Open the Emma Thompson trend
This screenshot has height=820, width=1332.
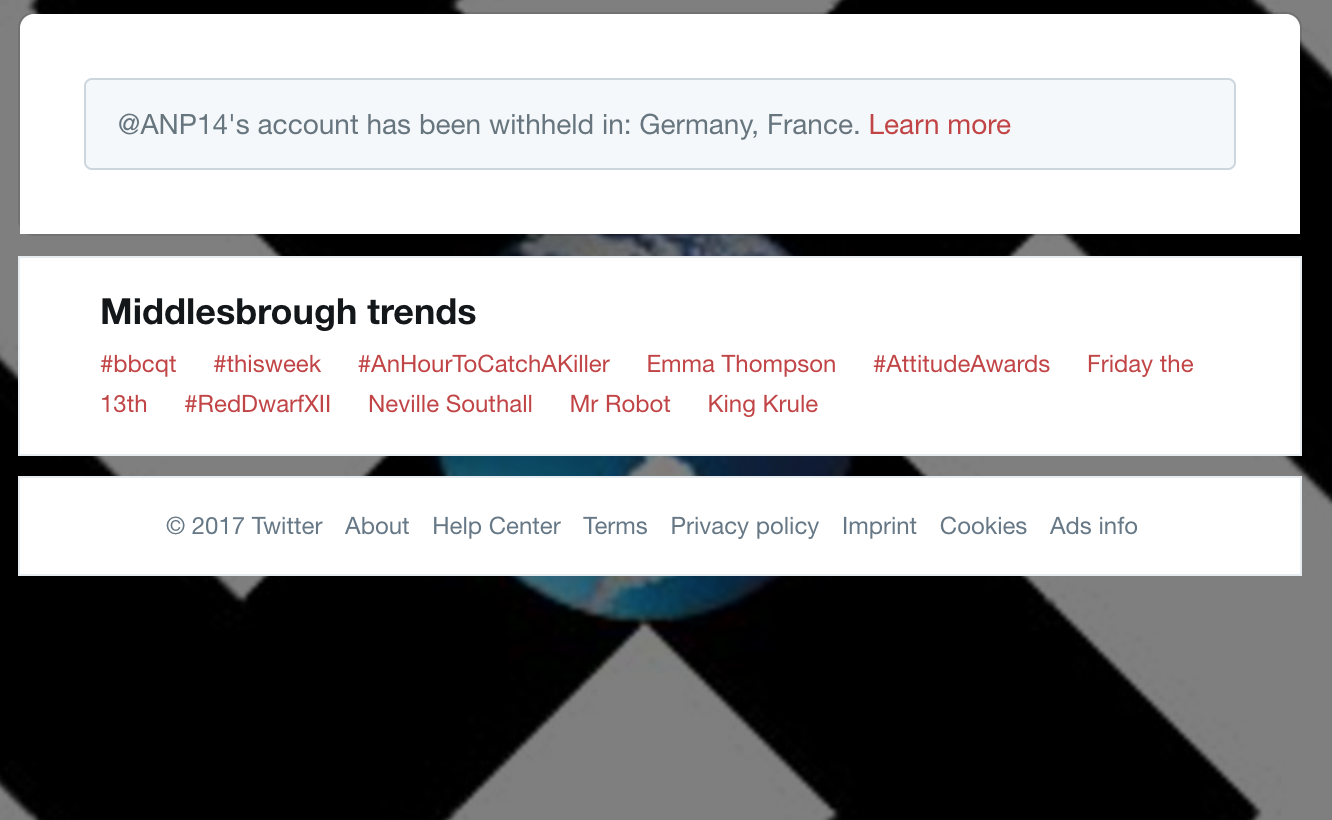coord(741,364)
